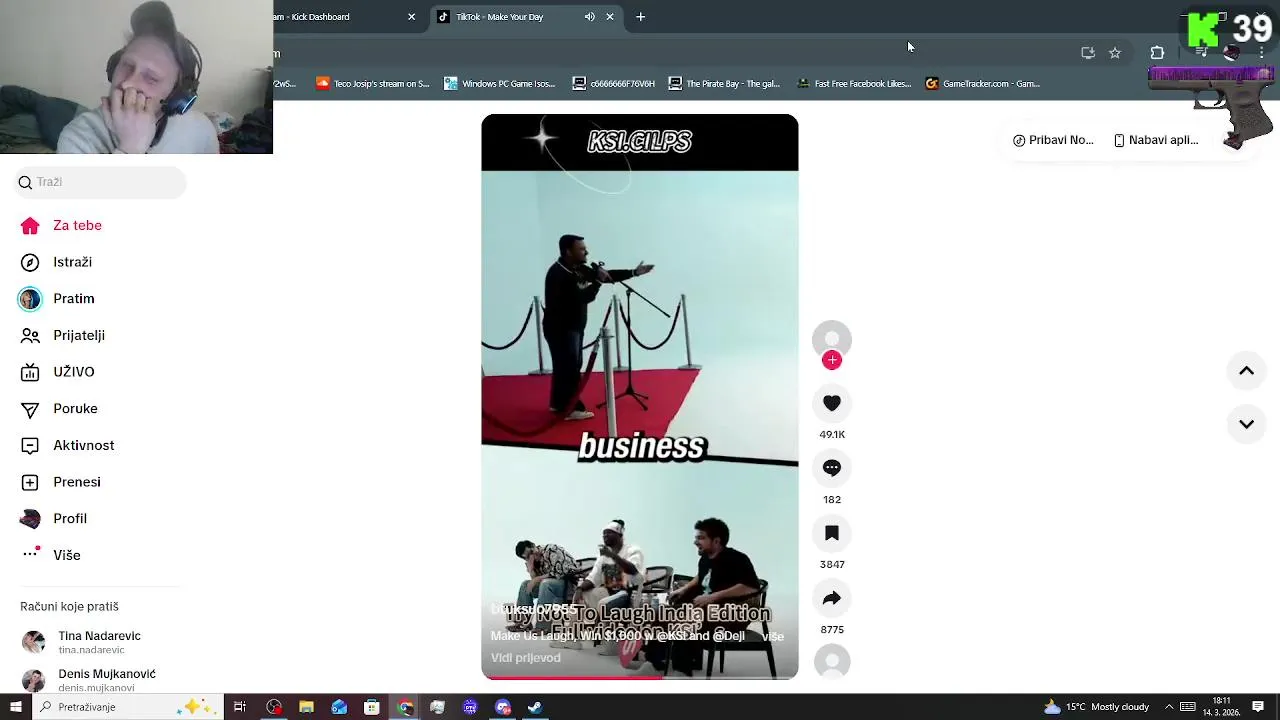Open the Prenesi upload page
This screenshot has width=1280, height=720.
click(61, 482)
